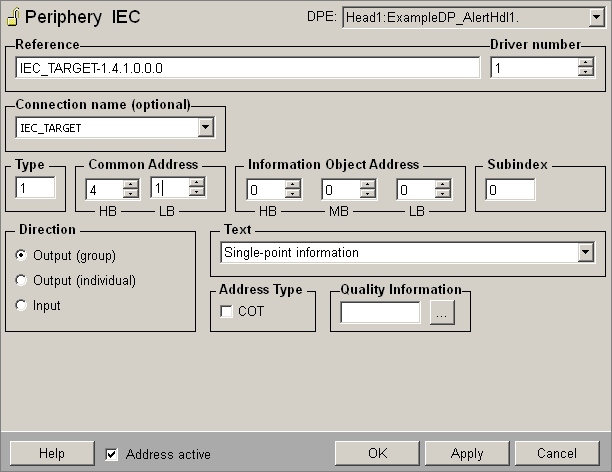Increment Common Address HB value
Screen dimensions: 612x472
[130, 183]
